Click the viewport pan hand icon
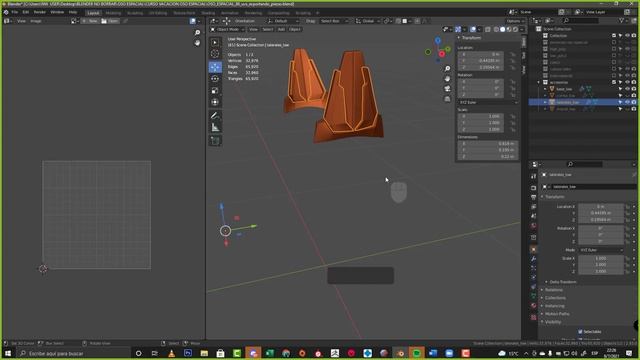640x360 pixels. click(447, 78)
